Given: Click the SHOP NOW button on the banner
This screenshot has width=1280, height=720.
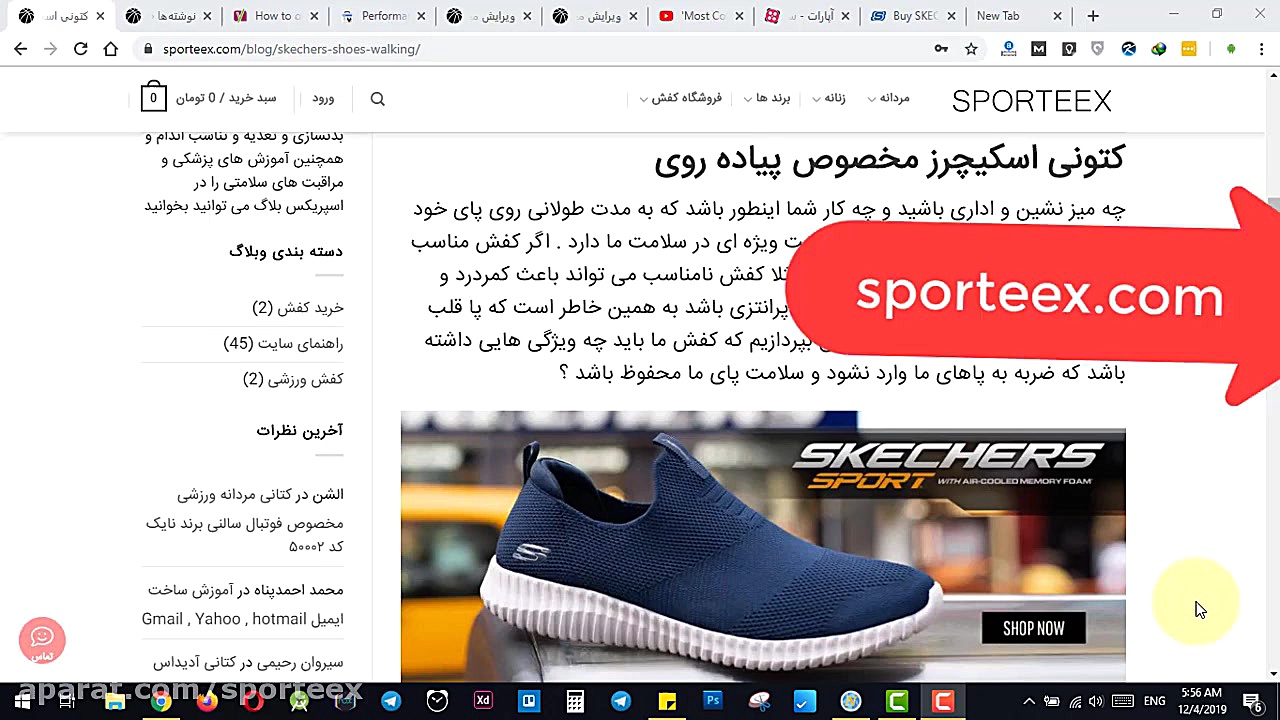Looking at the screenshot, I should [1033, 628].
